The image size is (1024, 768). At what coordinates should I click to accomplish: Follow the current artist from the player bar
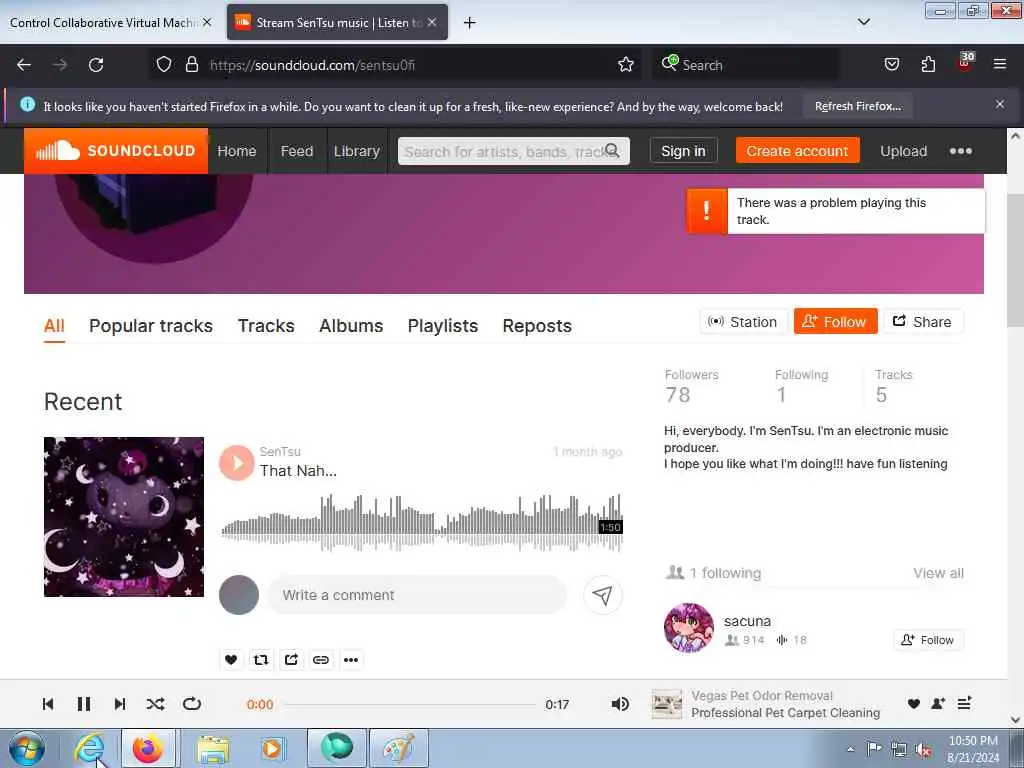938,703
